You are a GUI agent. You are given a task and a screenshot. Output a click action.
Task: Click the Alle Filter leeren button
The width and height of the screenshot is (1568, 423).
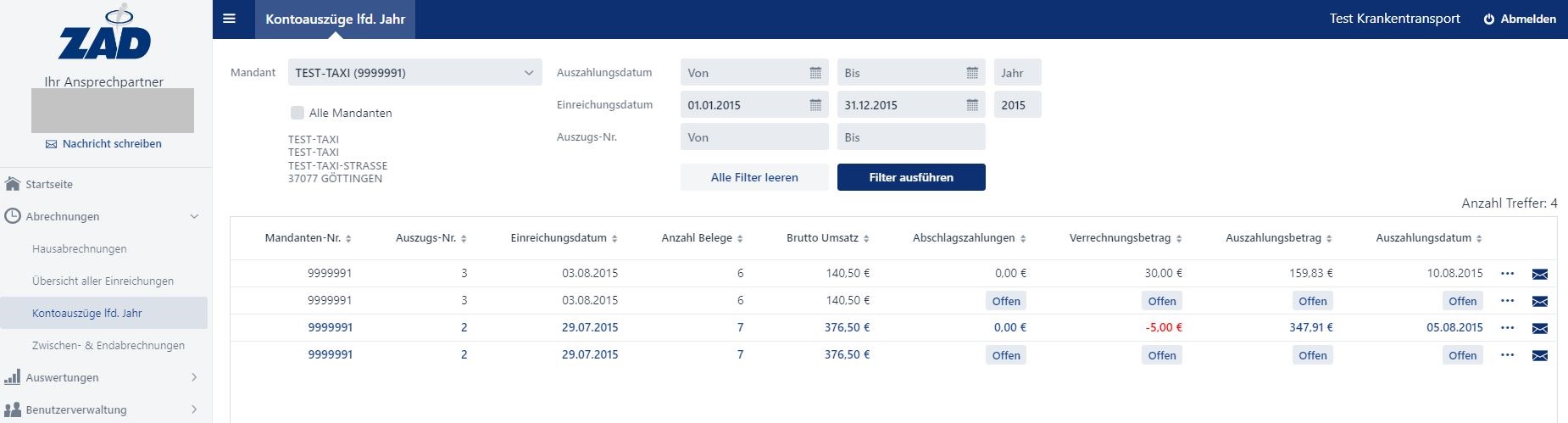tap(754, 177)
